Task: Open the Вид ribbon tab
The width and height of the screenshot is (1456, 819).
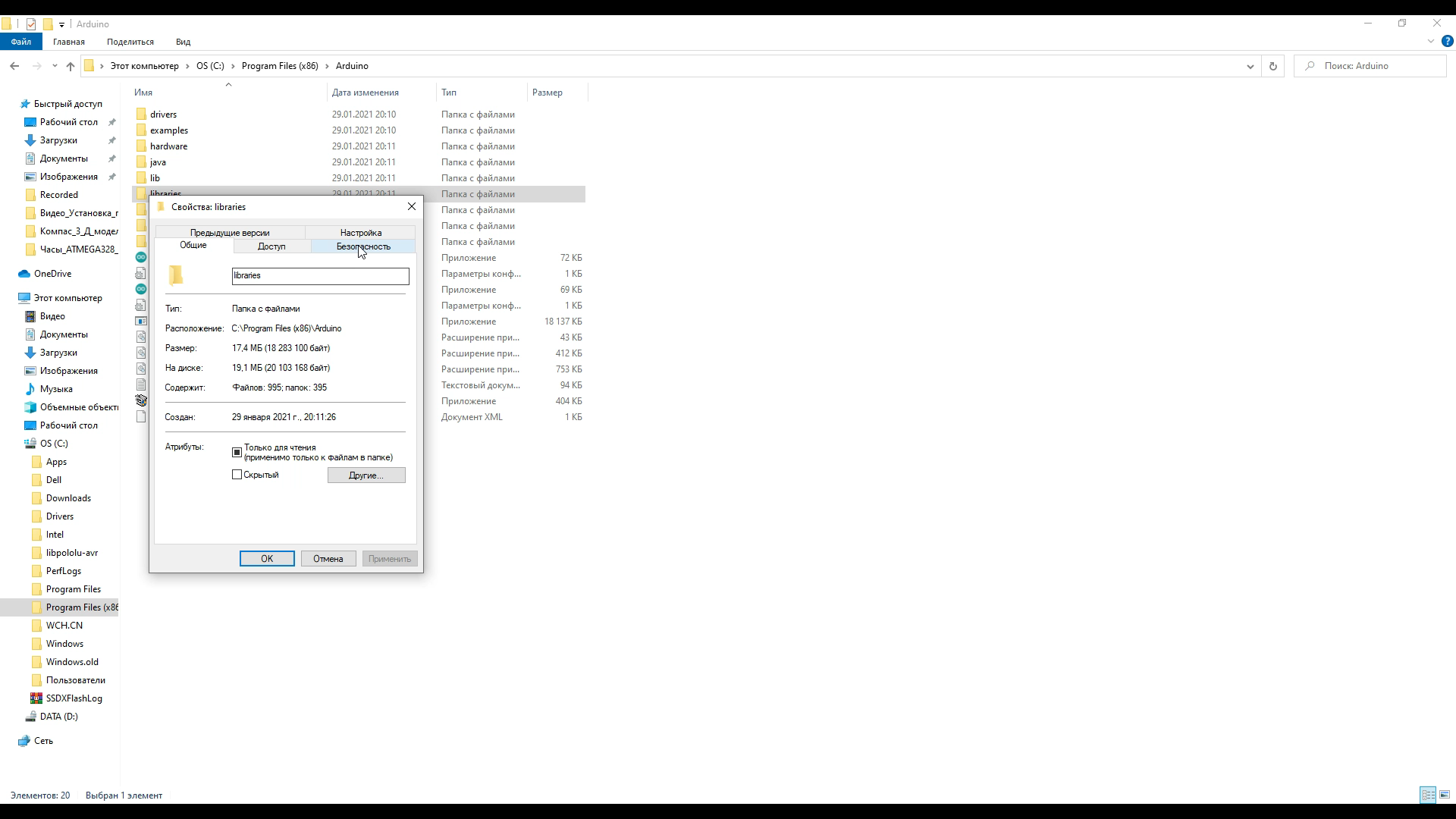Action: point(183,42)
